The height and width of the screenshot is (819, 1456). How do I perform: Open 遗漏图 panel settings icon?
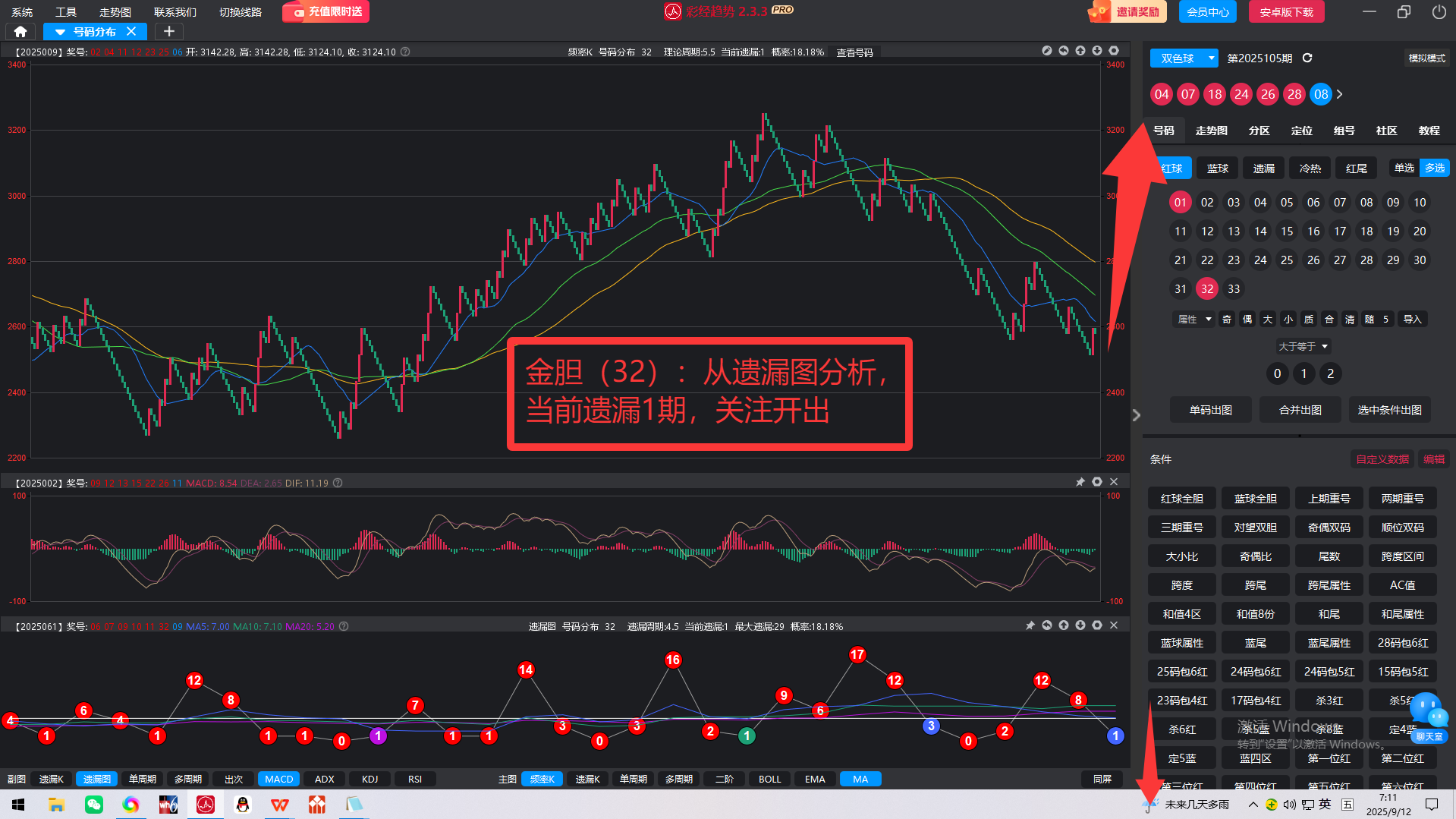click(x=1097, y=625)
